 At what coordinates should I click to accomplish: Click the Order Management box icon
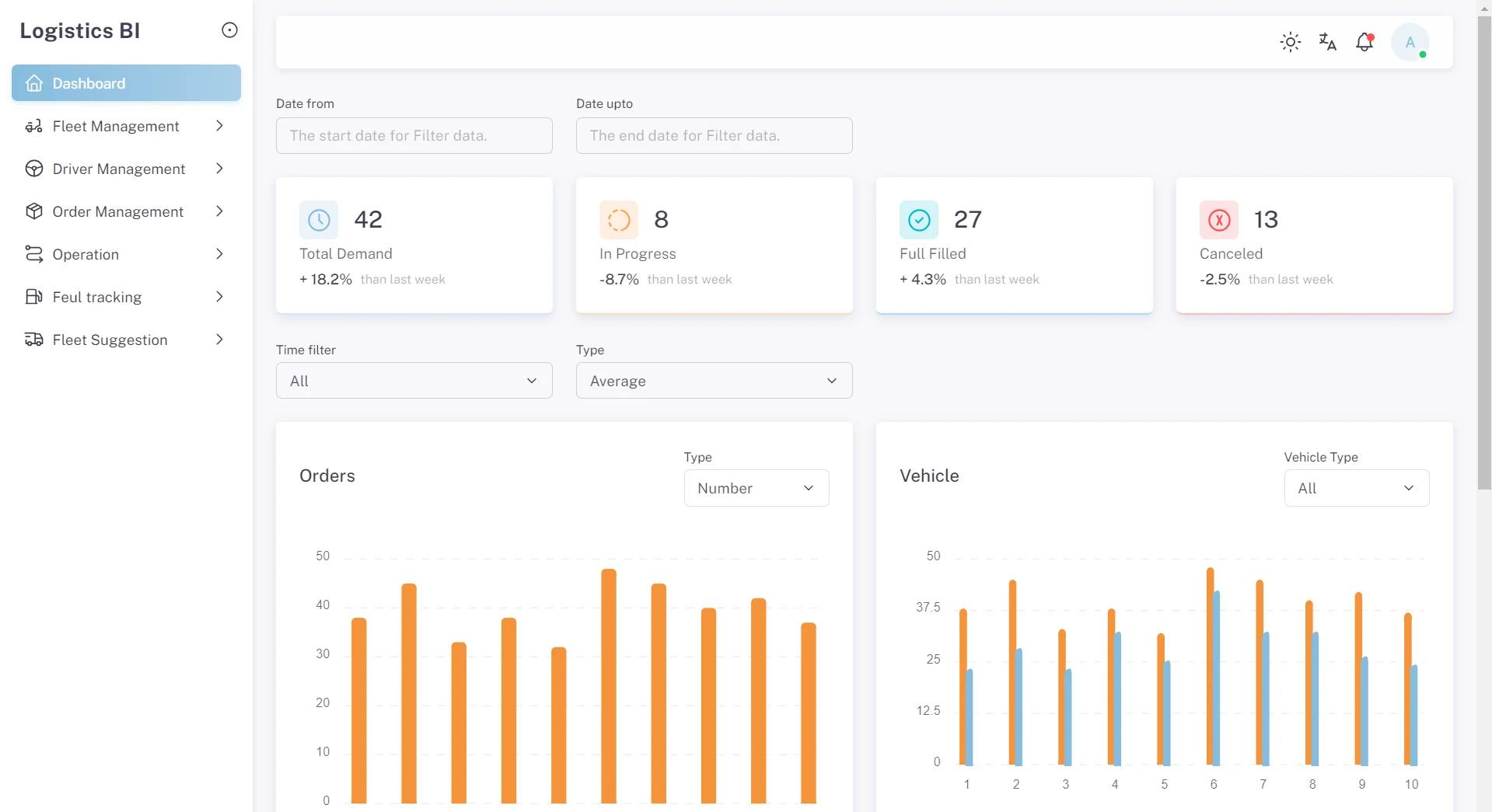point(34,211)
